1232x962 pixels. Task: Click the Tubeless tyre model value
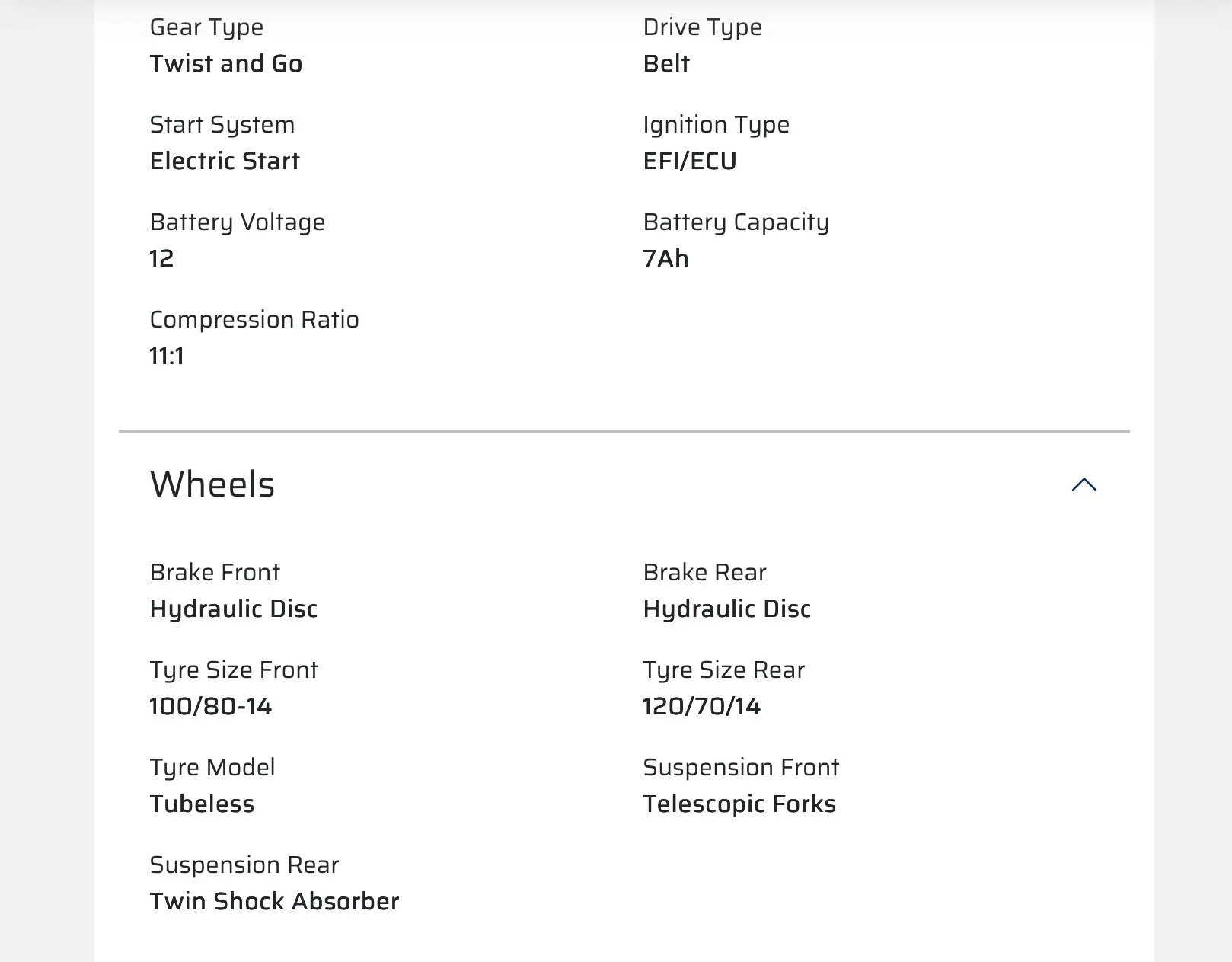[202, 804]
